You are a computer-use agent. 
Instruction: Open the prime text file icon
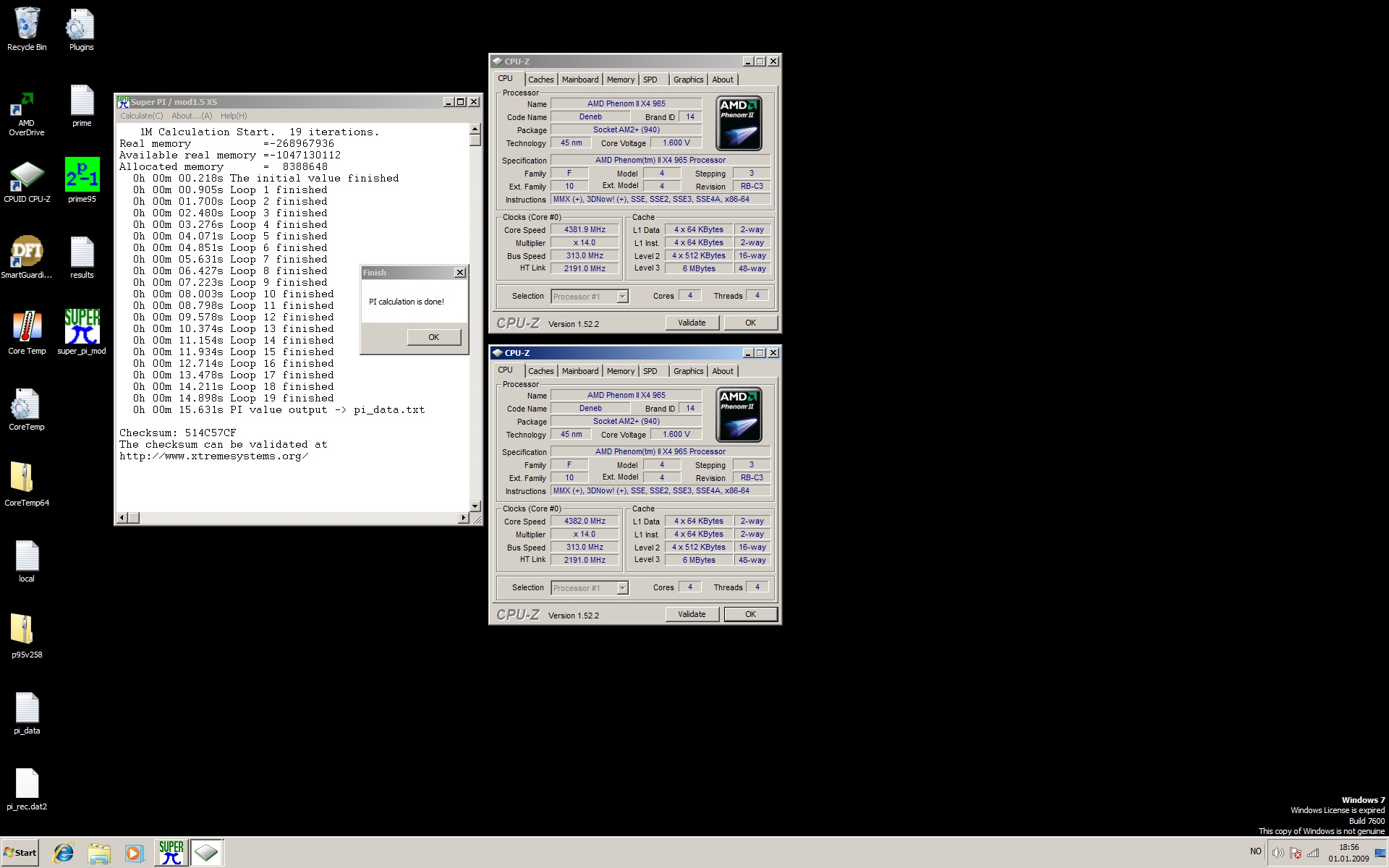82,106
